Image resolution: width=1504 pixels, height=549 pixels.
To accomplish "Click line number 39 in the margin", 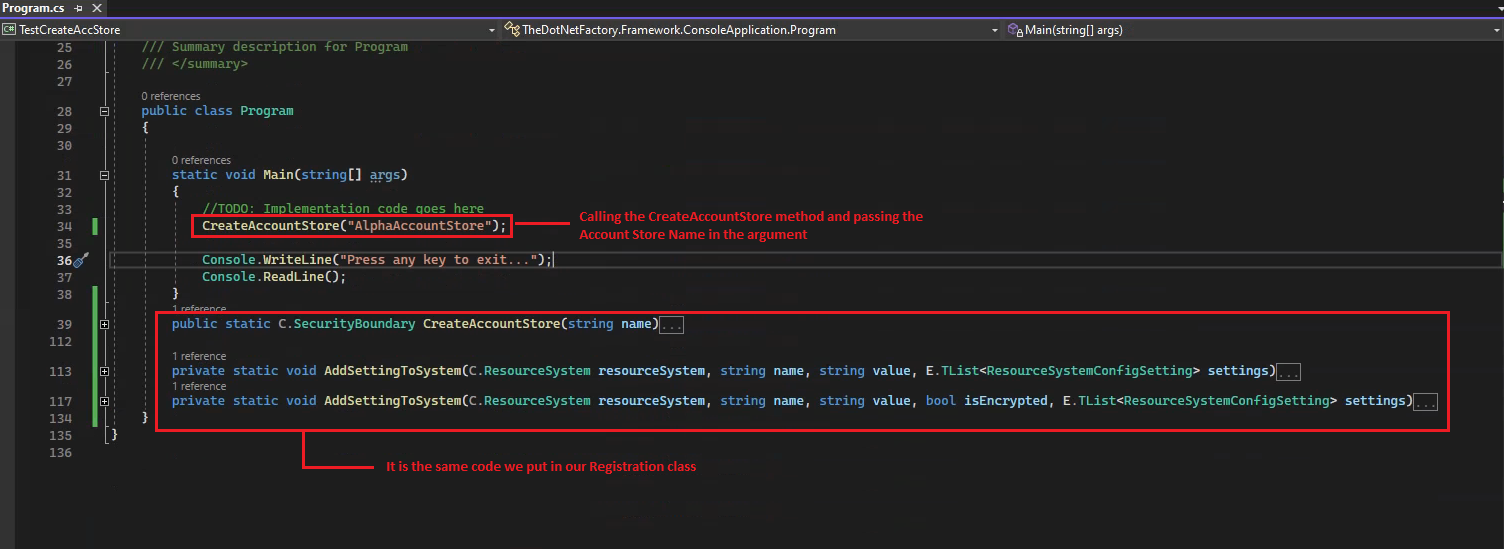I will [x=64, y=324].
